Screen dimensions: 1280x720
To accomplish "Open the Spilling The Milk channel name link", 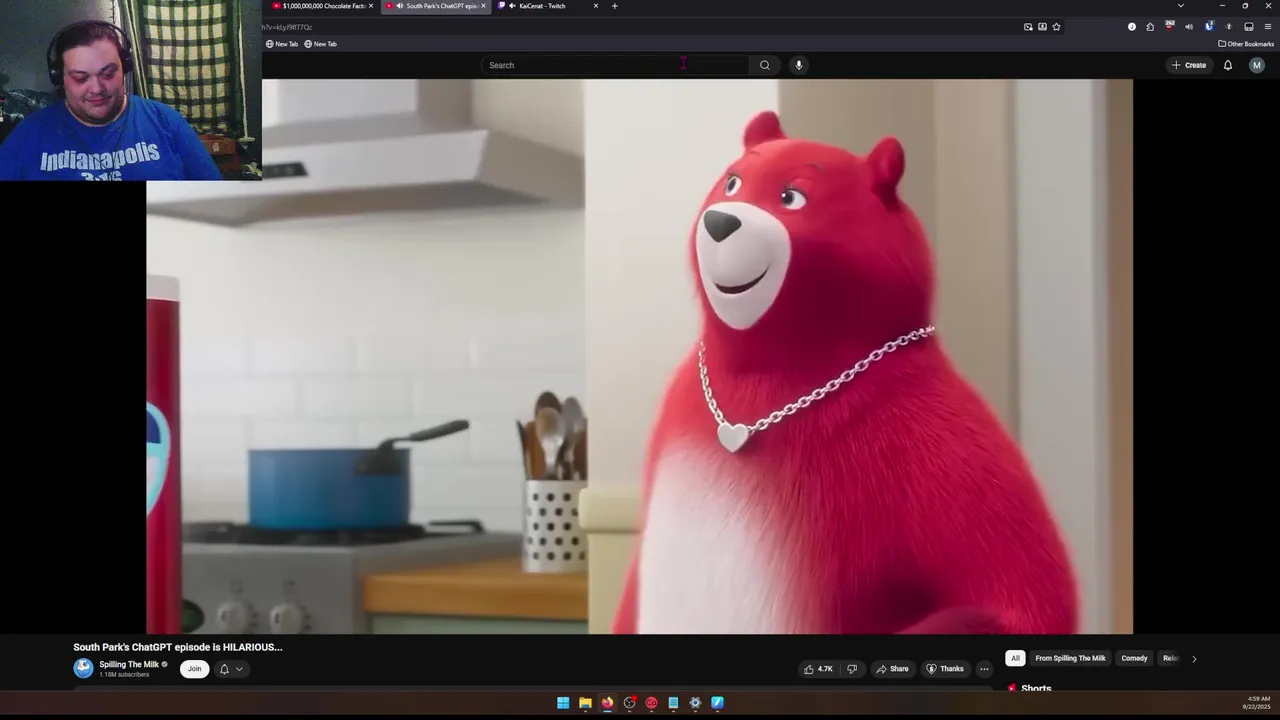I will (x=129, y=664).
